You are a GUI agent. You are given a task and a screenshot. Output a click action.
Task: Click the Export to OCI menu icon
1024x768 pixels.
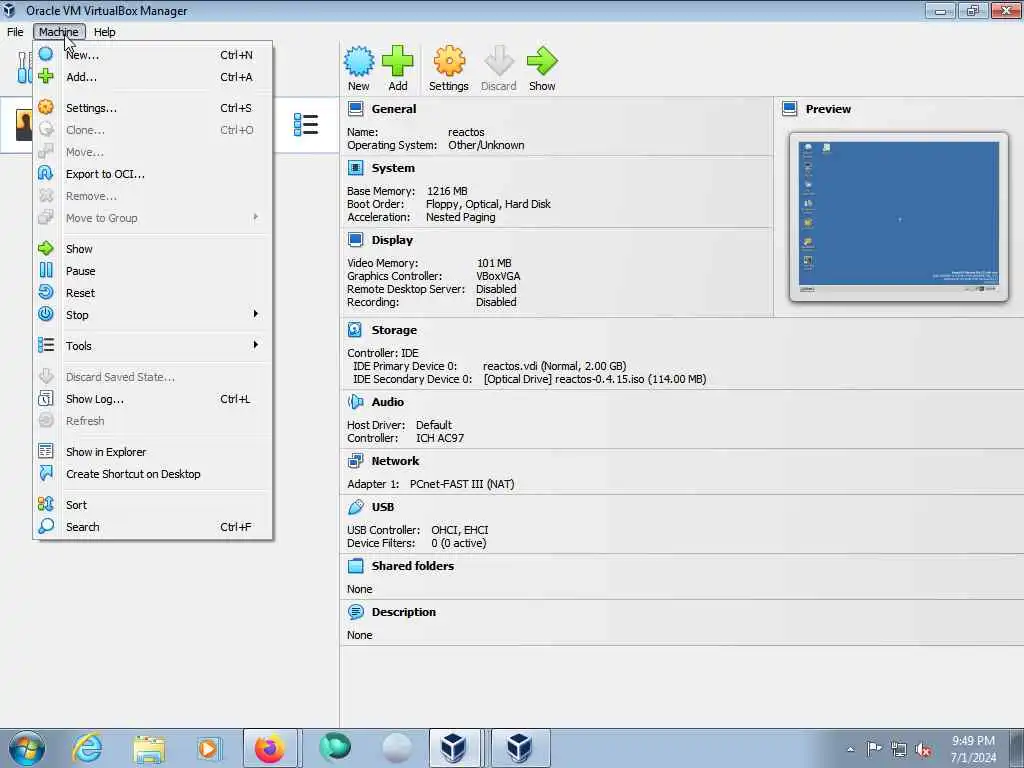46,173
